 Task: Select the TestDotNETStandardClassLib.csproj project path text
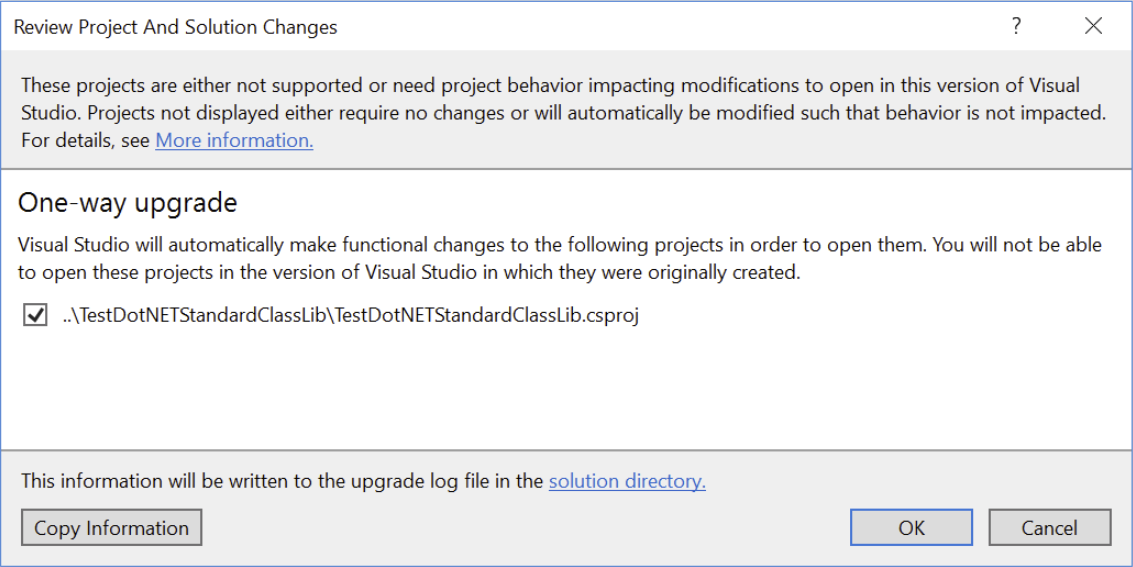tap(350, 316)
